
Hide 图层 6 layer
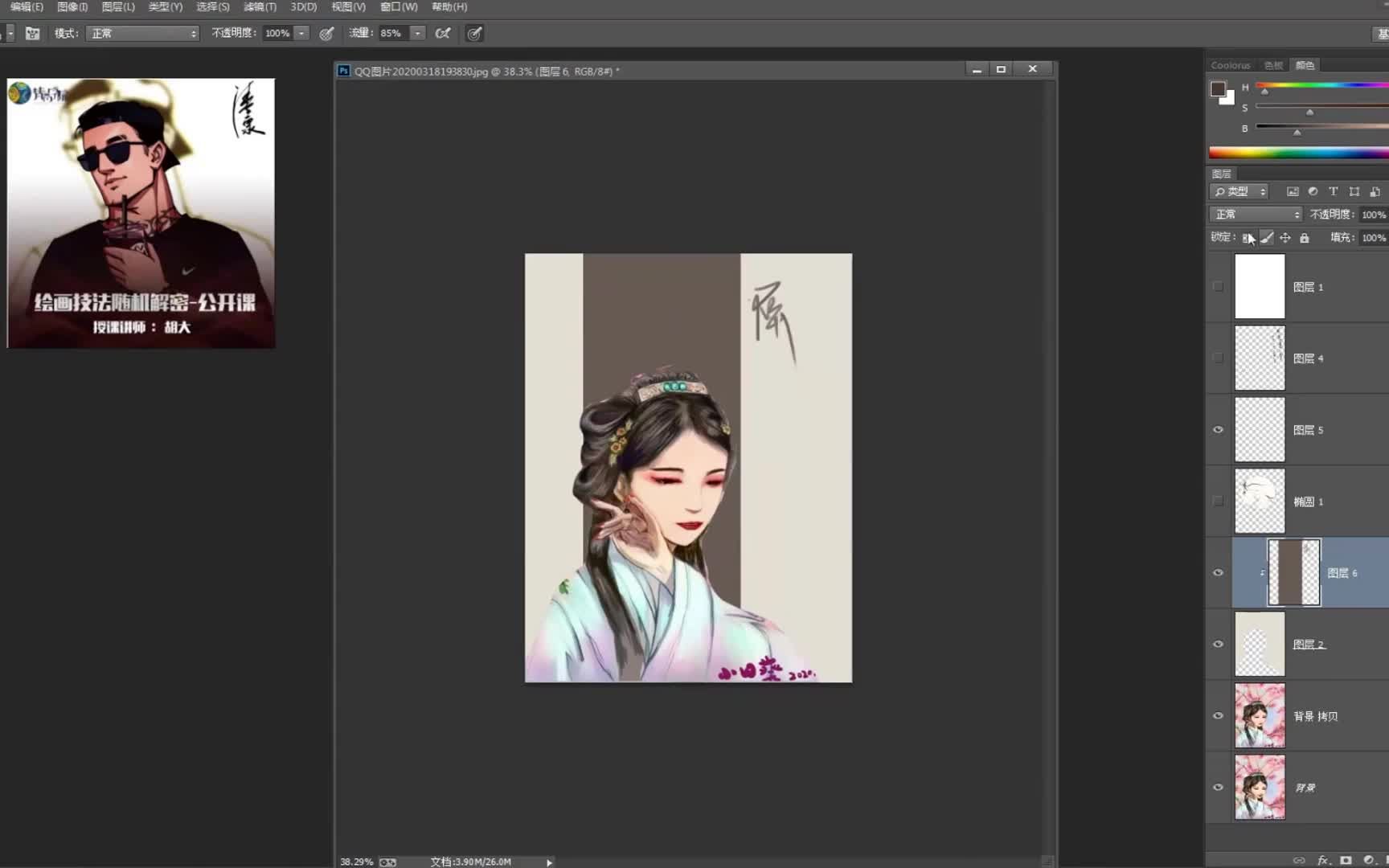(1219, 573)
